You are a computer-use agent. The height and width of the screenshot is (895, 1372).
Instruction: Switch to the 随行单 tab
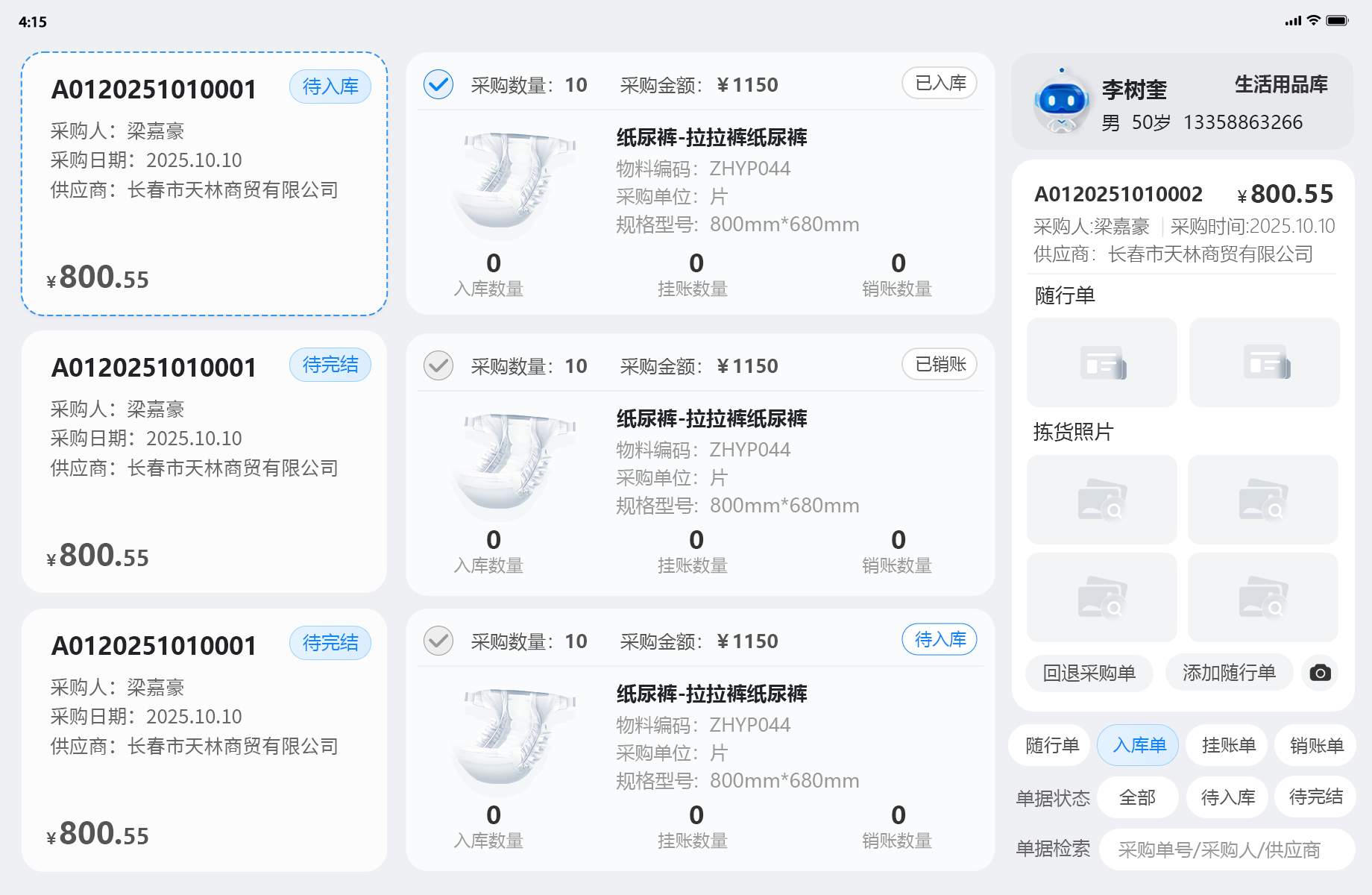pyautogui.click(x=1051, y=745)
